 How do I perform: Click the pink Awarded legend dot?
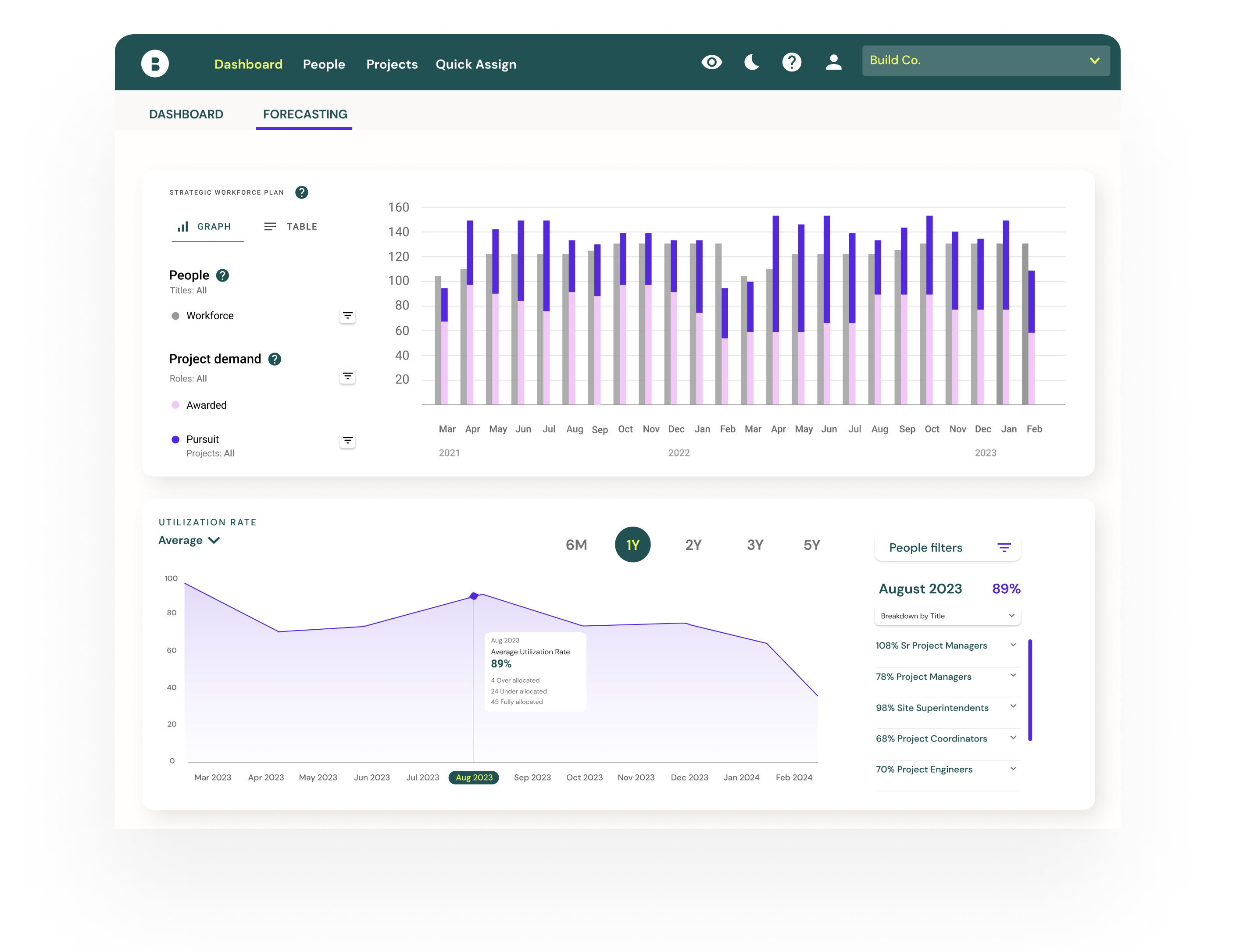(x=175, y=405)
